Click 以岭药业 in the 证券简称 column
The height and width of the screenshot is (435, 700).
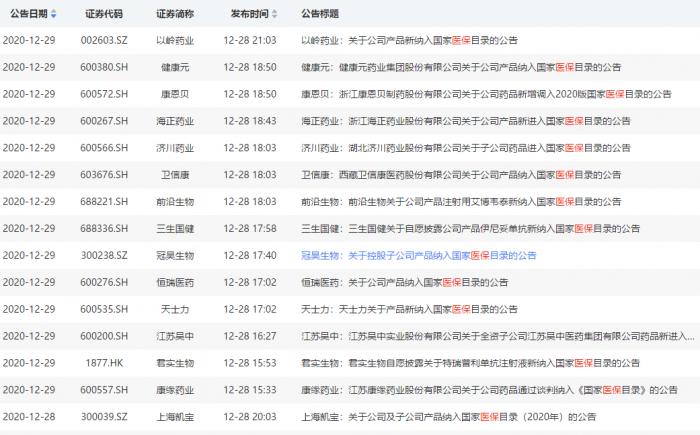(x=175, y=41)
